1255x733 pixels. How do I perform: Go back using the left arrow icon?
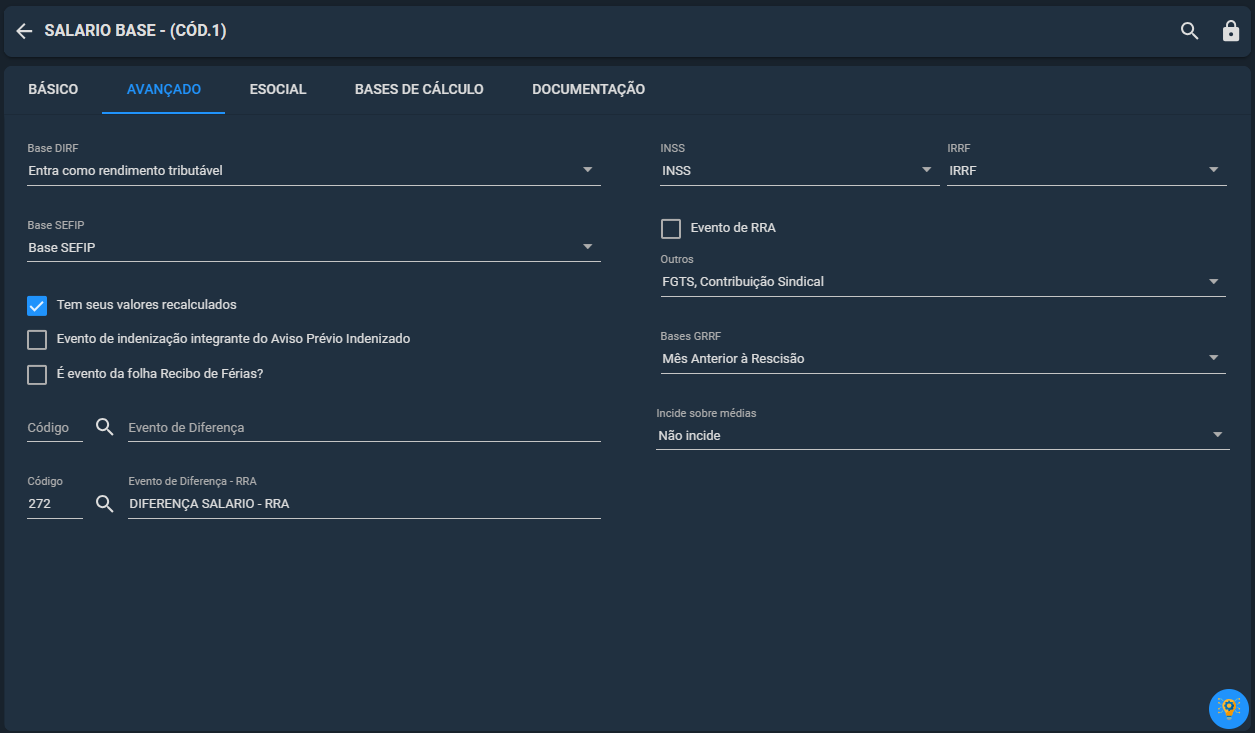point(24,31)
